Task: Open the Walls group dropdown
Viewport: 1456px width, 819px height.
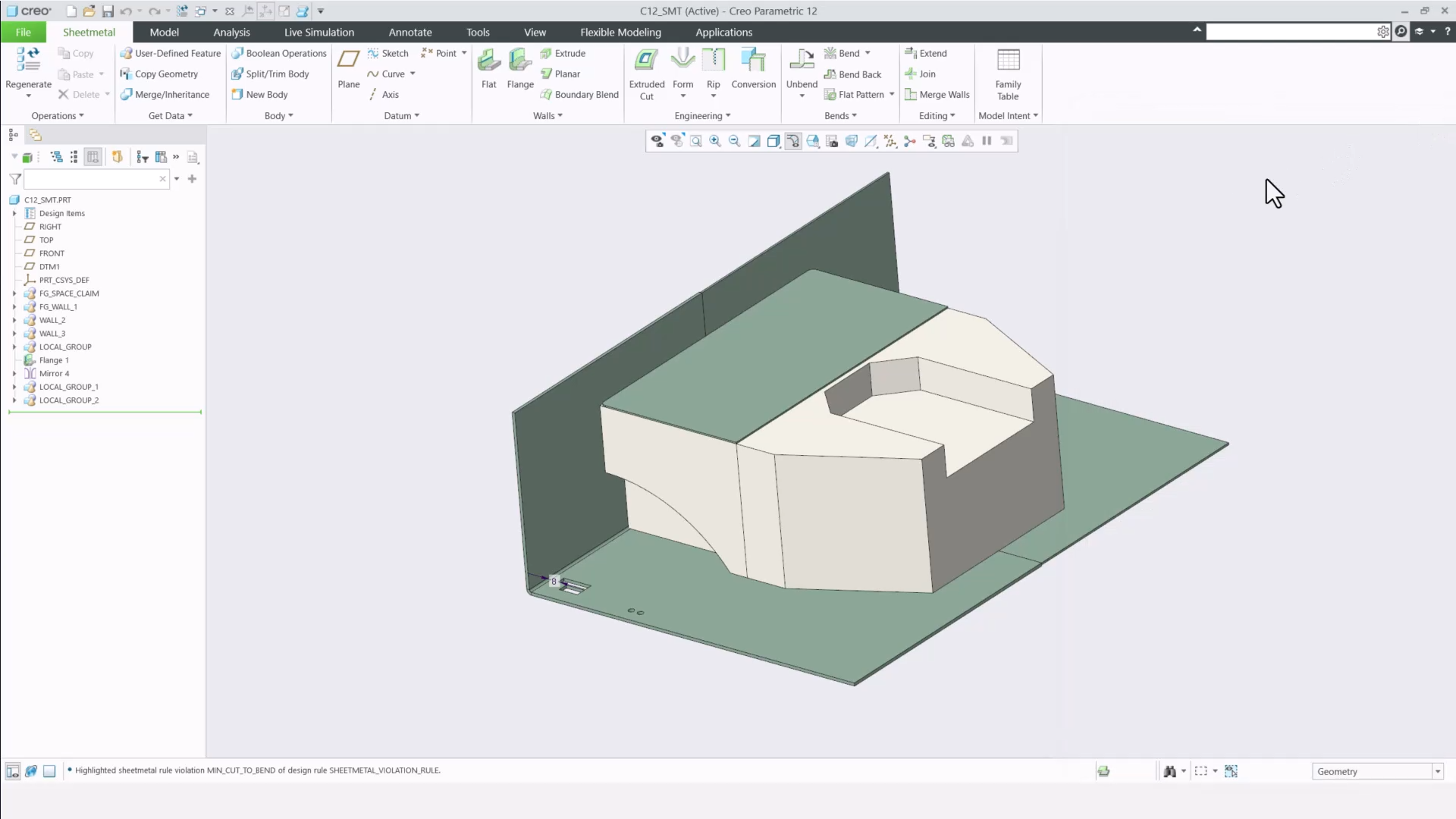Action: [x=548, y=116]
